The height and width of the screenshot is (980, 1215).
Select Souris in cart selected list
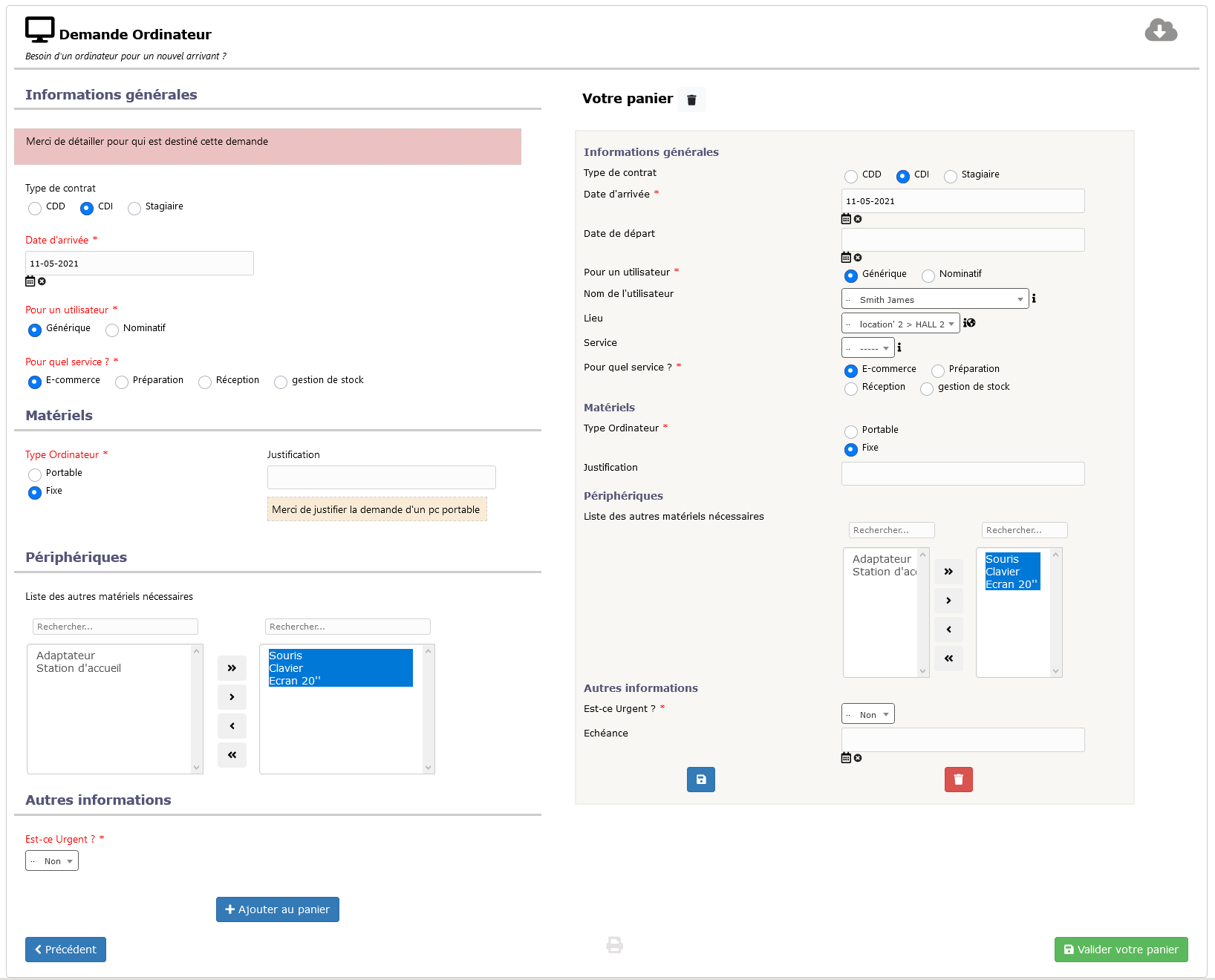coord(1012,559)
